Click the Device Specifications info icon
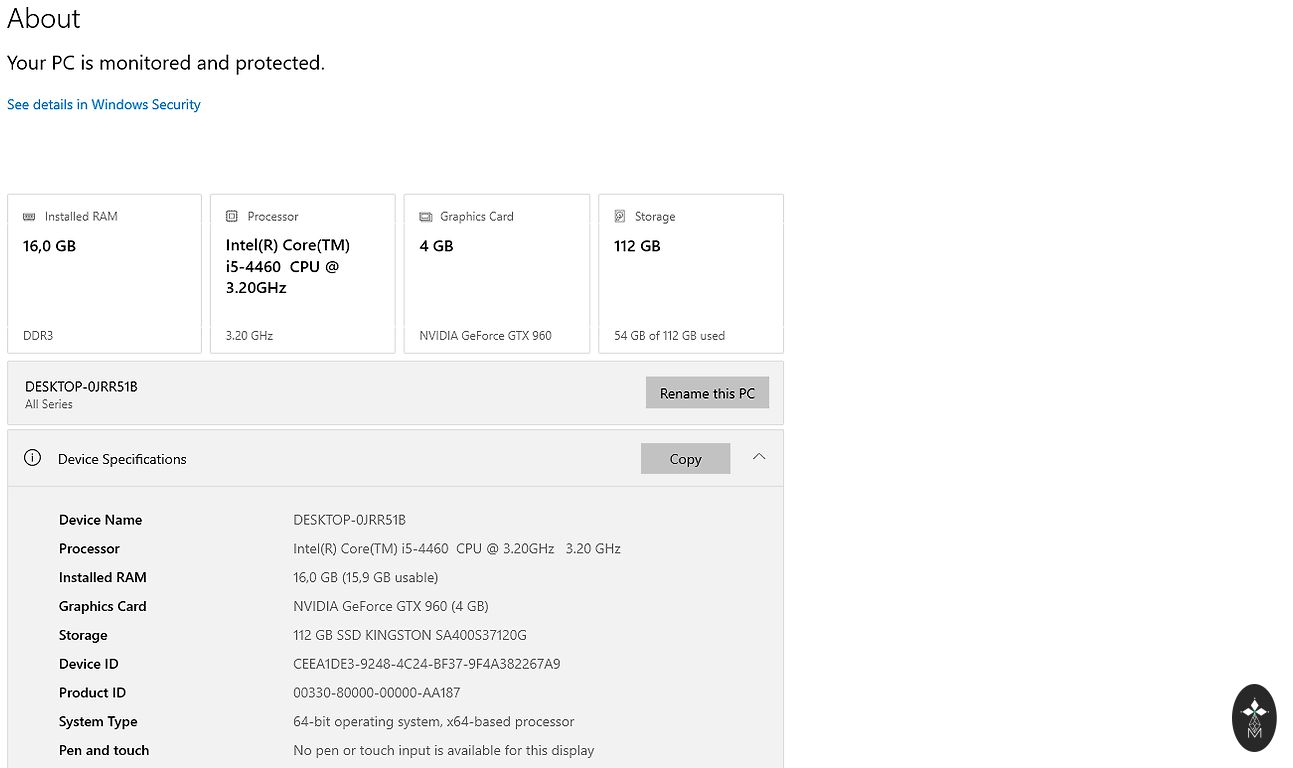1293x768 pixels. click(x=33, y=458)
